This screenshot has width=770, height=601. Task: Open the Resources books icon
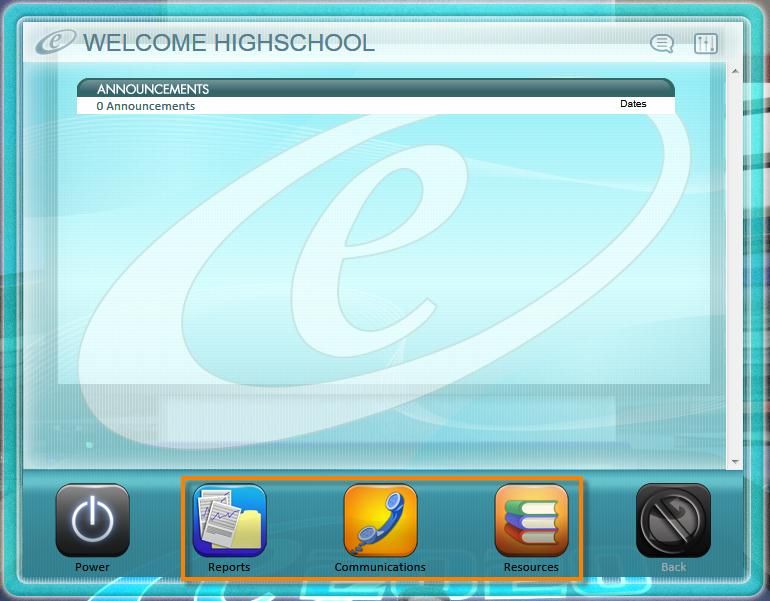click(x=531, y=520)
